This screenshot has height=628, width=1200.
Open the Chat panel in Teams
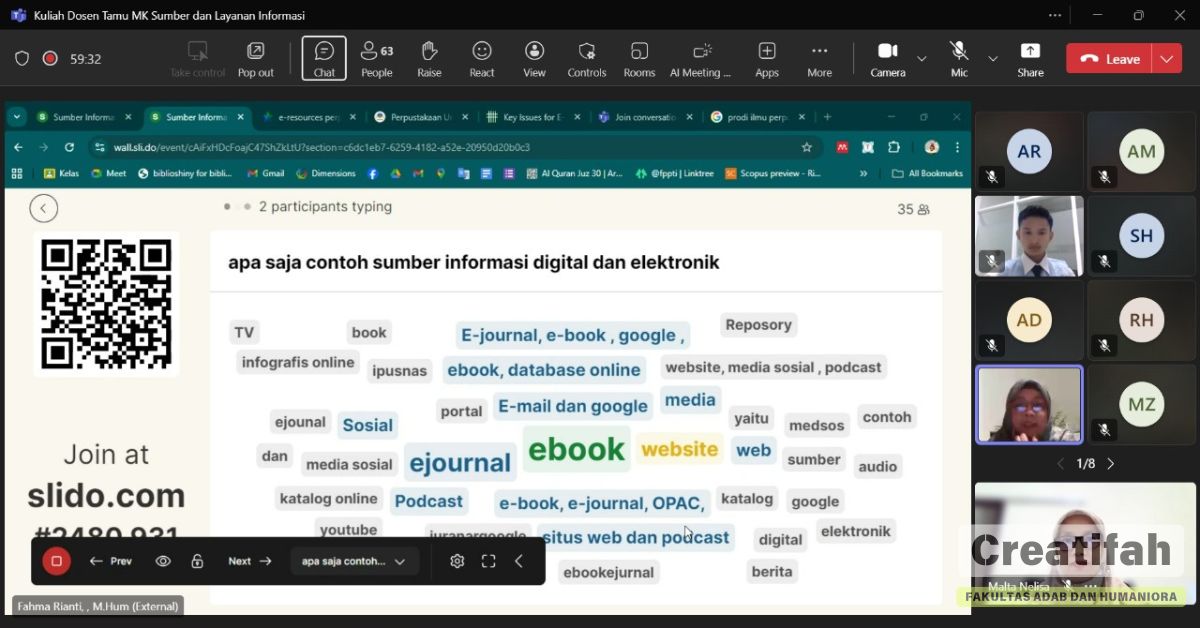click(324, 58)
